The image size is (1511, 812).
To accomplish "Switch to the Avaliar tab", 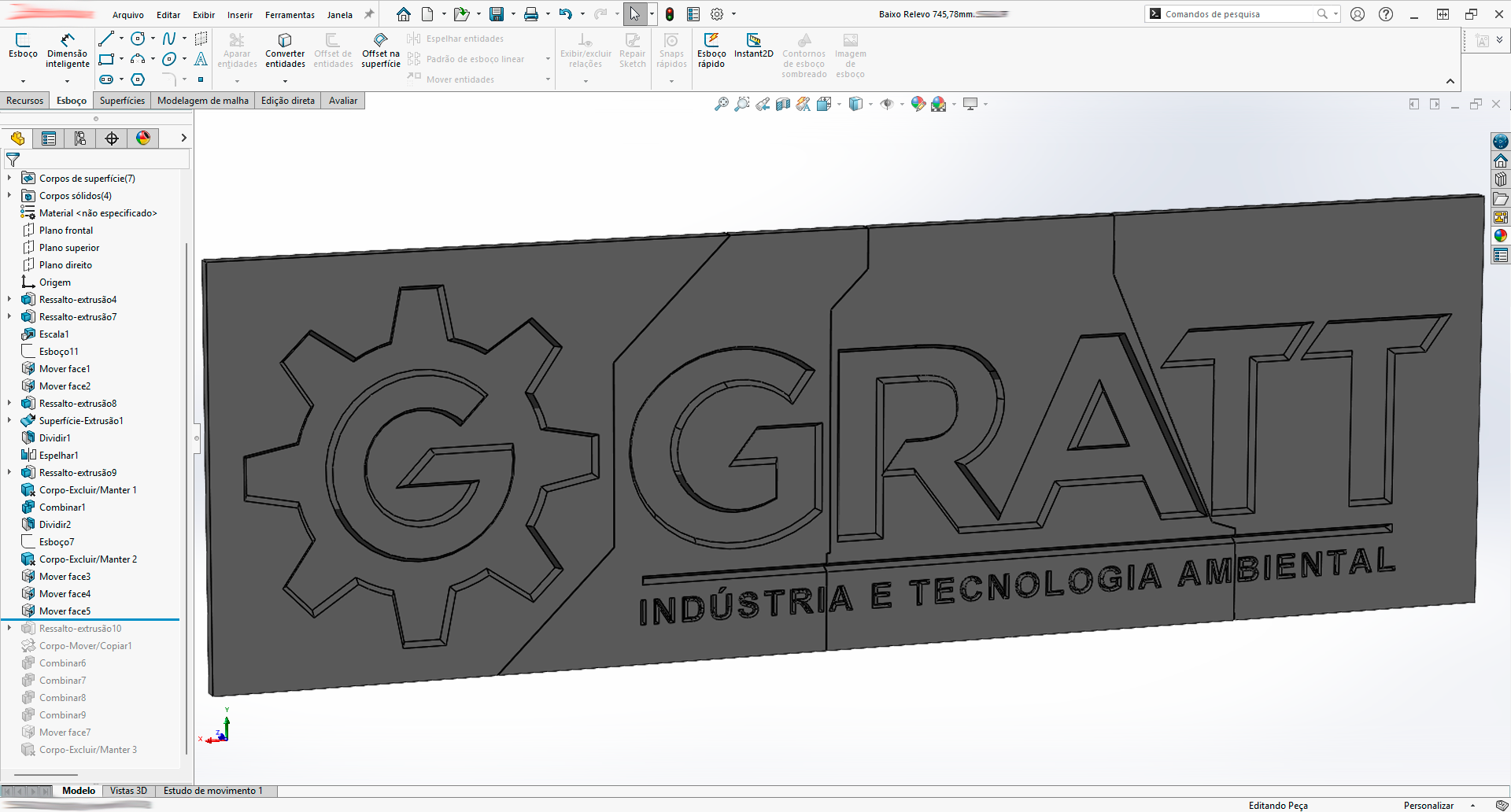I will [343, 101].
